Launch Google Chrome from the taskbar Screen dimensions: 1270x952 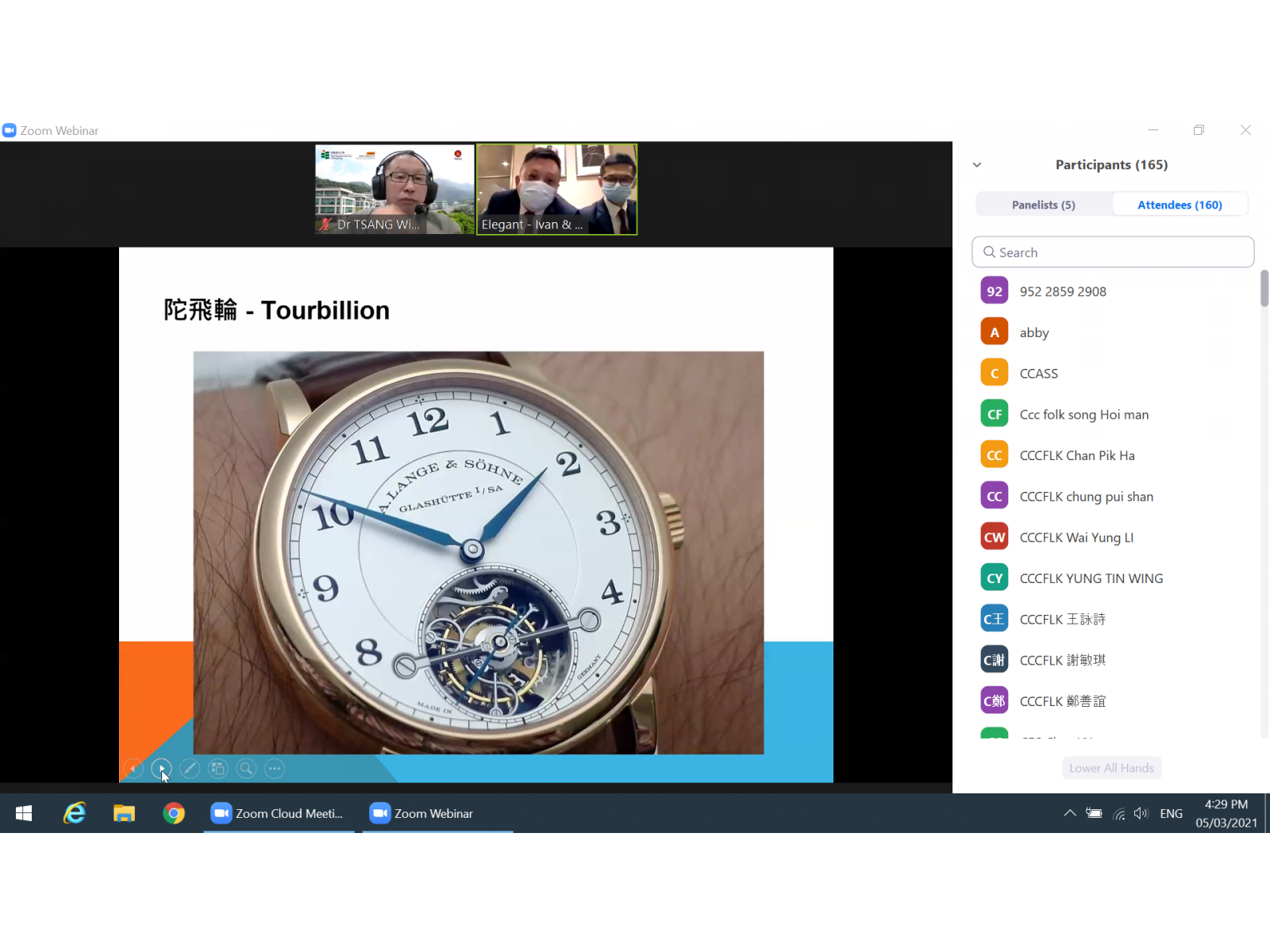(174, 813)
